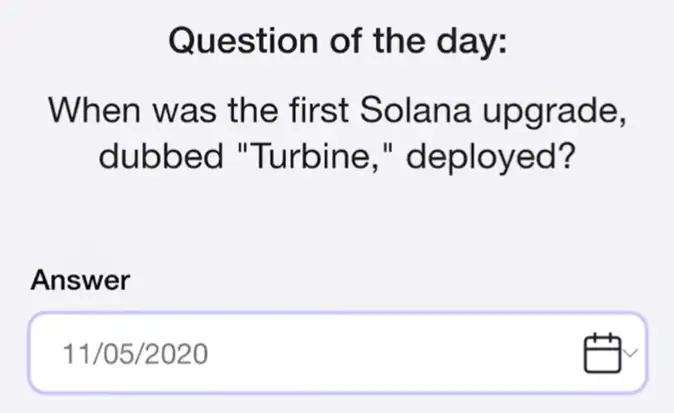Image resolution: width=674 pixels, height=413 pixels.
Task: Click the slashes-separated date text 11/05/2020
Action: click(134, 353)
